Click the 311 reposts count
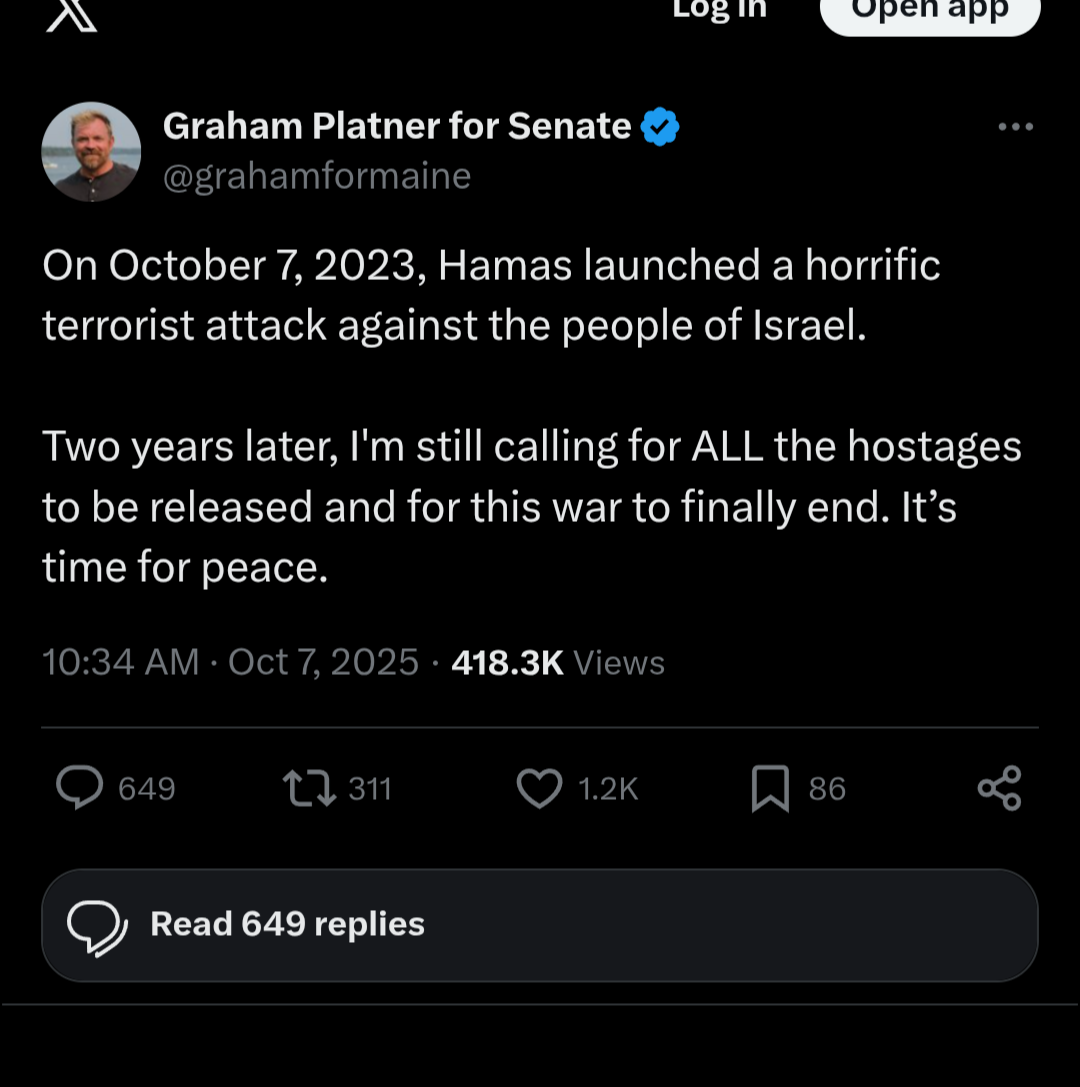 click(x=370, y=789)
